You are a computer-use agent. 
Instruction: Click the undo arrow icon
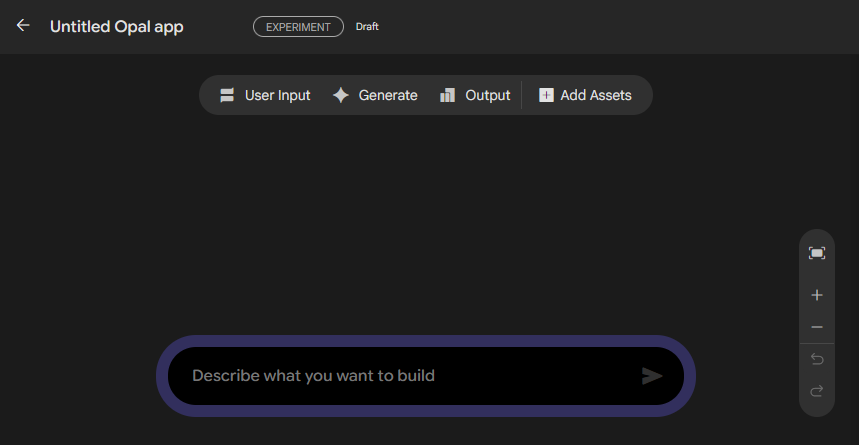817,359
